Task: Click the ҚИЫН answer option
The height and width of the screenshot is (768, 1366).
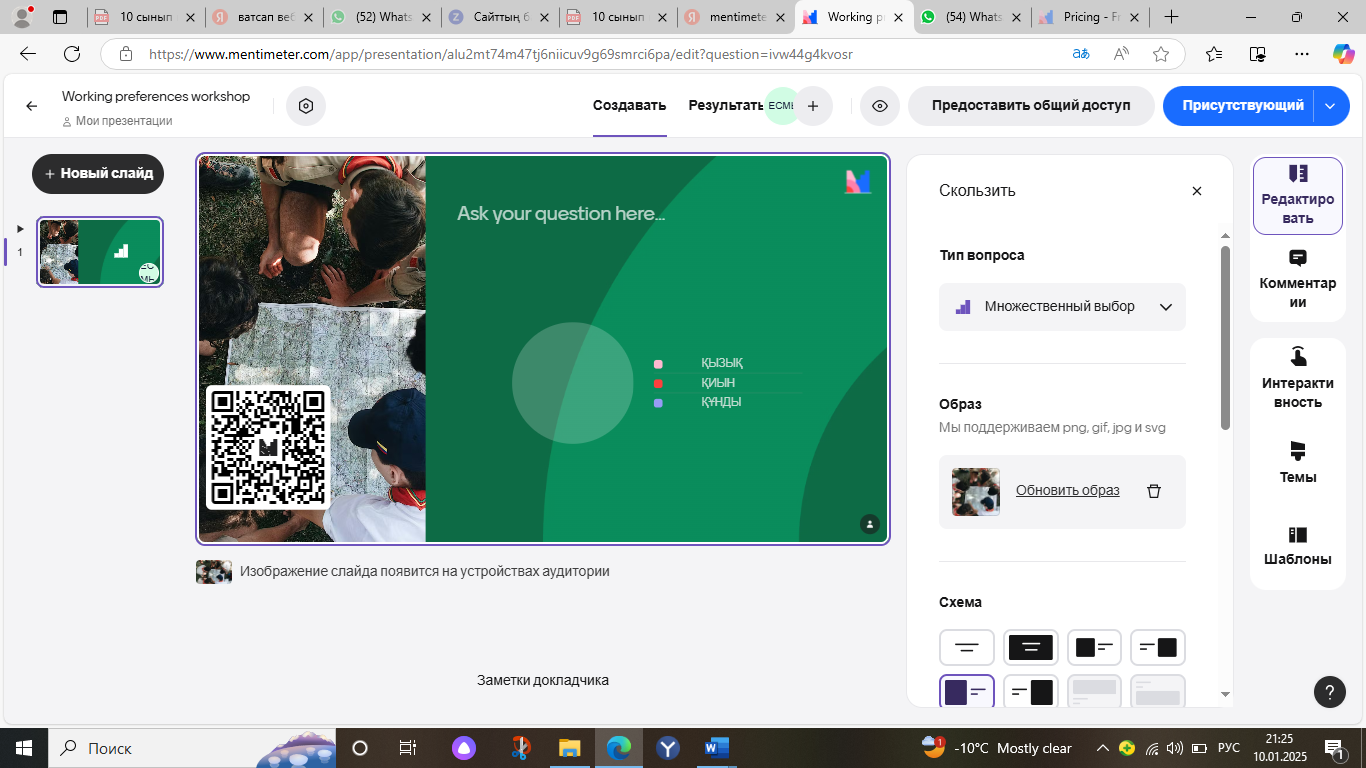Action: [x=718, y=383]
